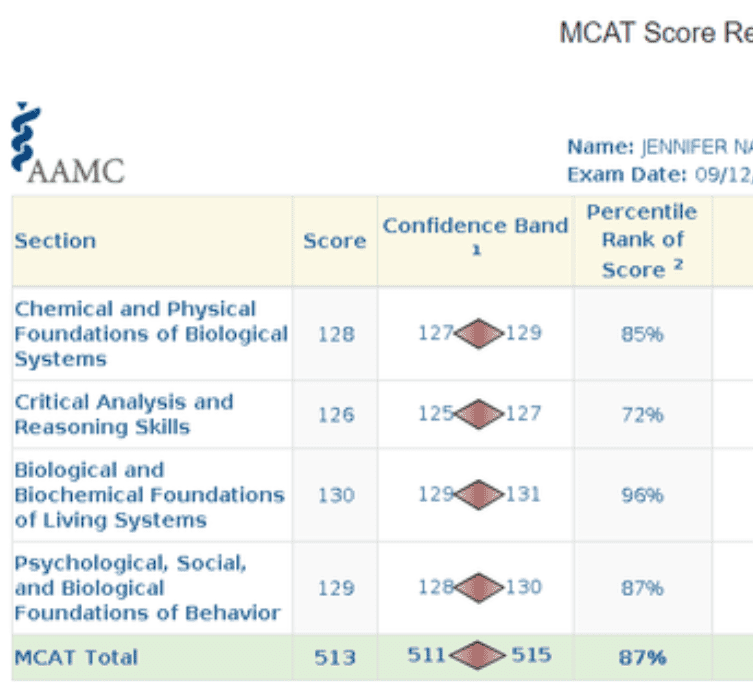Click the MCAT Total confidence band diamond
The width and height of the screenshot is (753, 696).
point(480,657)
